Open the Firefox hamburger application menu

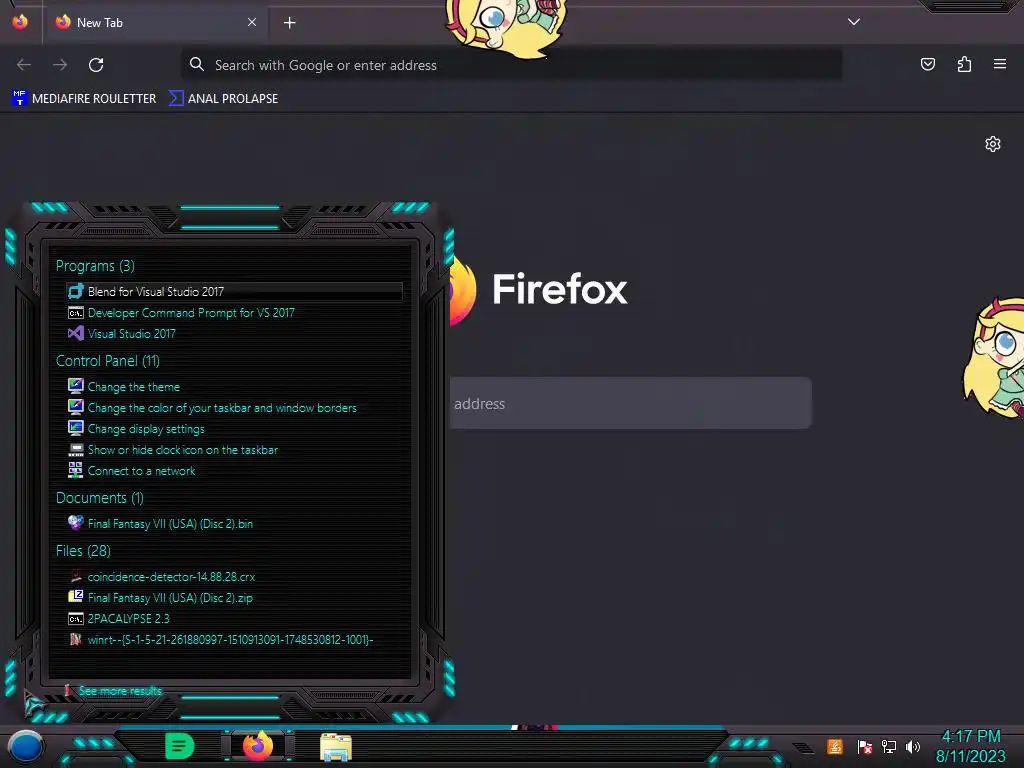[1000, 64]
